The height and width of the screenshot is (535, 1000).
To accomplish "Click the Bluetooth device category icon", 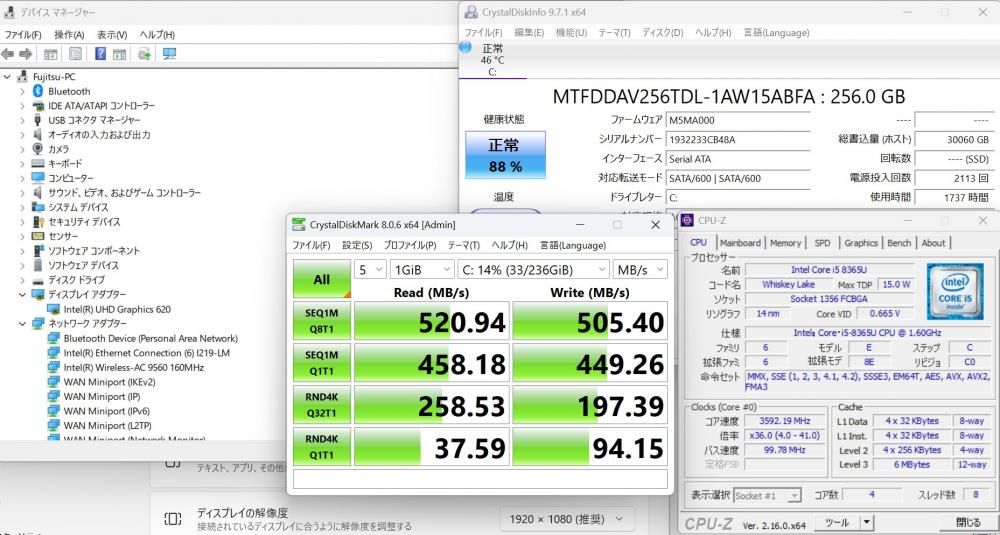I will [x=38, y=91].
